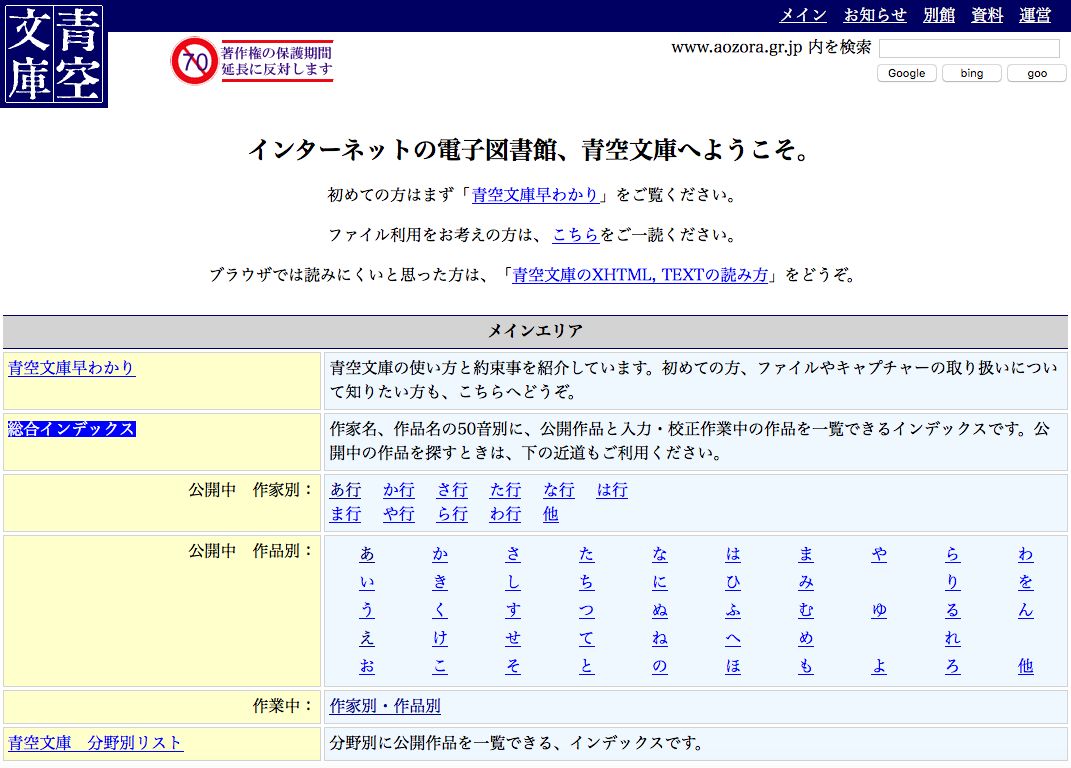Open works starting with つ
This screenshot has width=1071, height=768.
pyautogui.click(x=587, y=610)
